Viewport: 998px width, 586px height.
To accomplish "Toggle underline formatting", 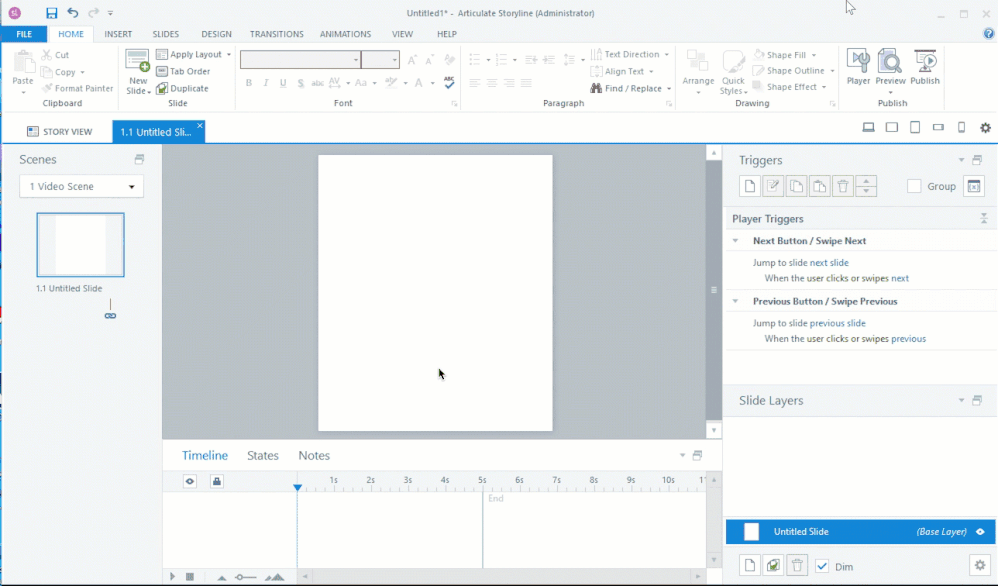I will point(283,83).
